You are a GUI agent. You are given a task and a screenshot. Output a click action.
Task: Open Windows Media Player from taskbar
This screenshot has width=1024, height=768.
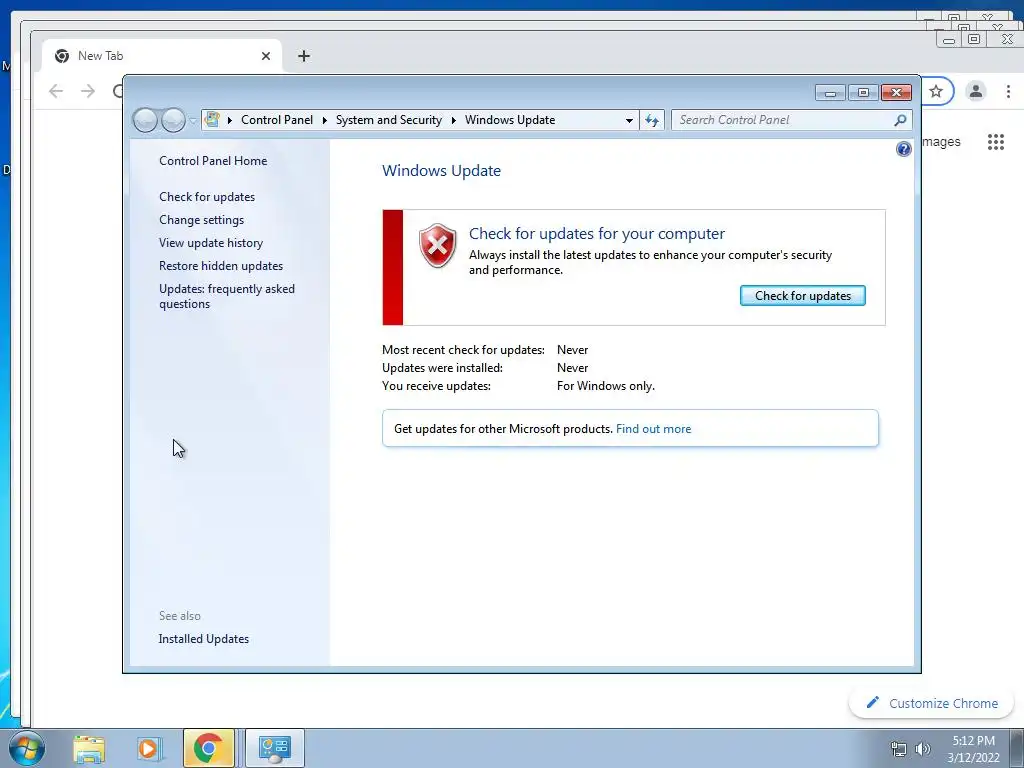coord(148,748)
